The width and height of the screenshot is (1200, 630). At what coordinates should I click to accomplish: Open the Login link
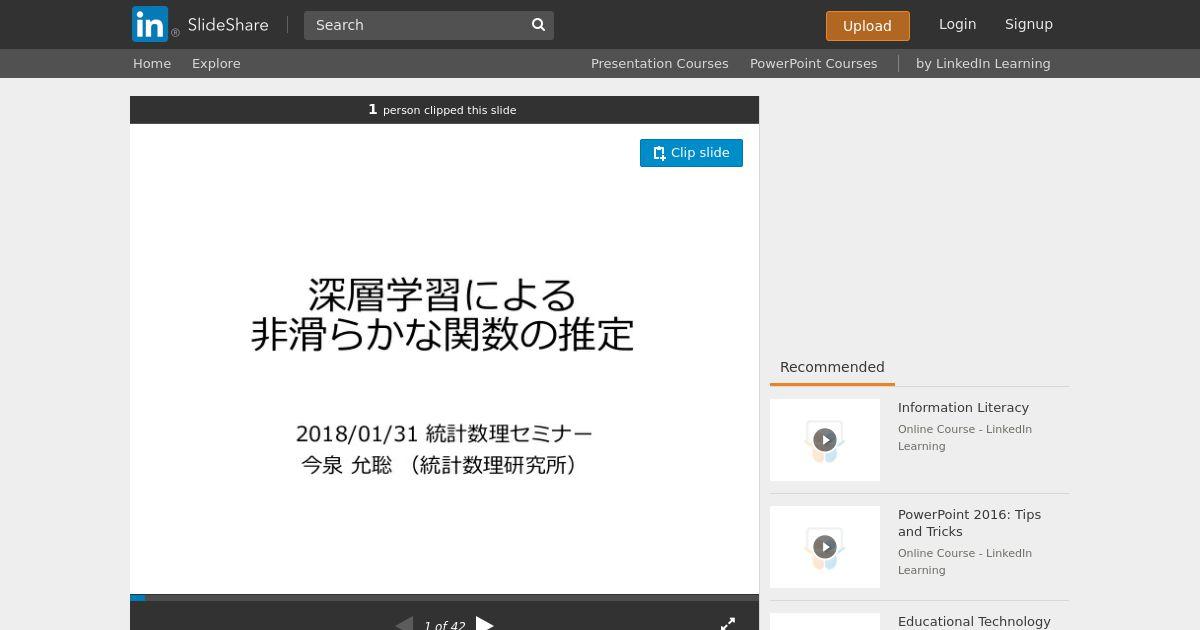click(x=957, y=24)
